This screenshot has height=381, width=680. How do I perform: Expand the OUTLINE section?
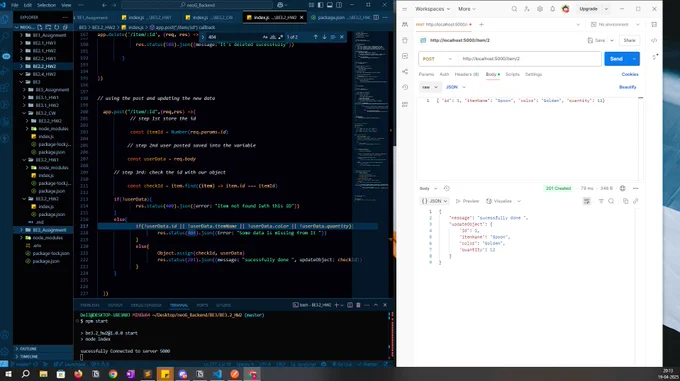42,348
